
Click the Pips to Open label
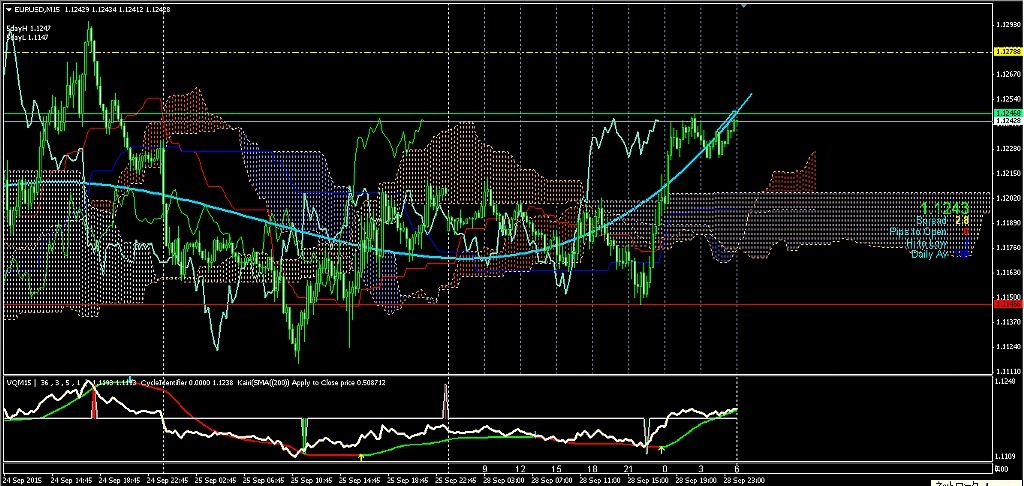(x=920, y=232)
